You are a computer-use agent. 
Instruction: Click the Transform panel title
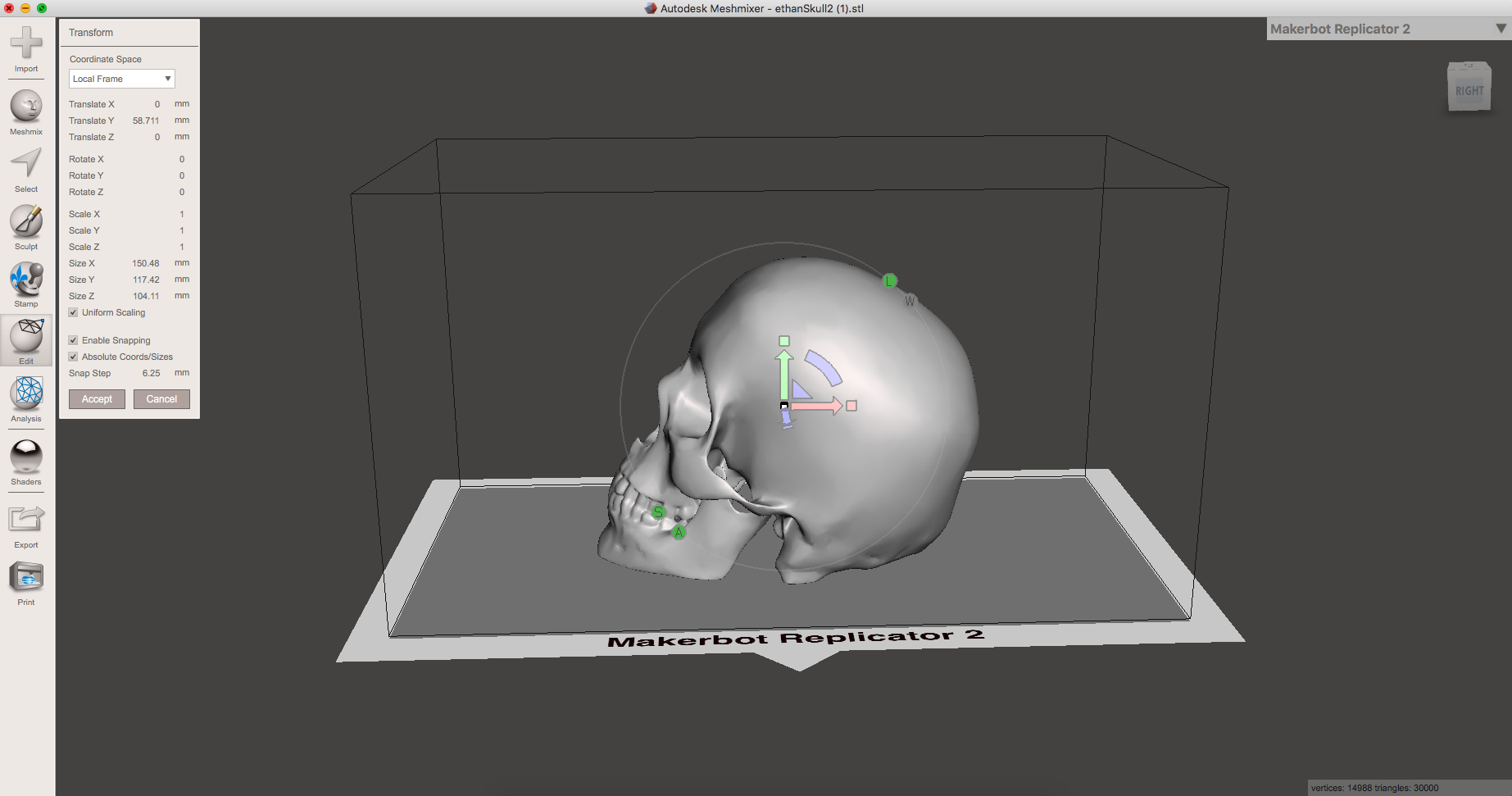[91, 33]
